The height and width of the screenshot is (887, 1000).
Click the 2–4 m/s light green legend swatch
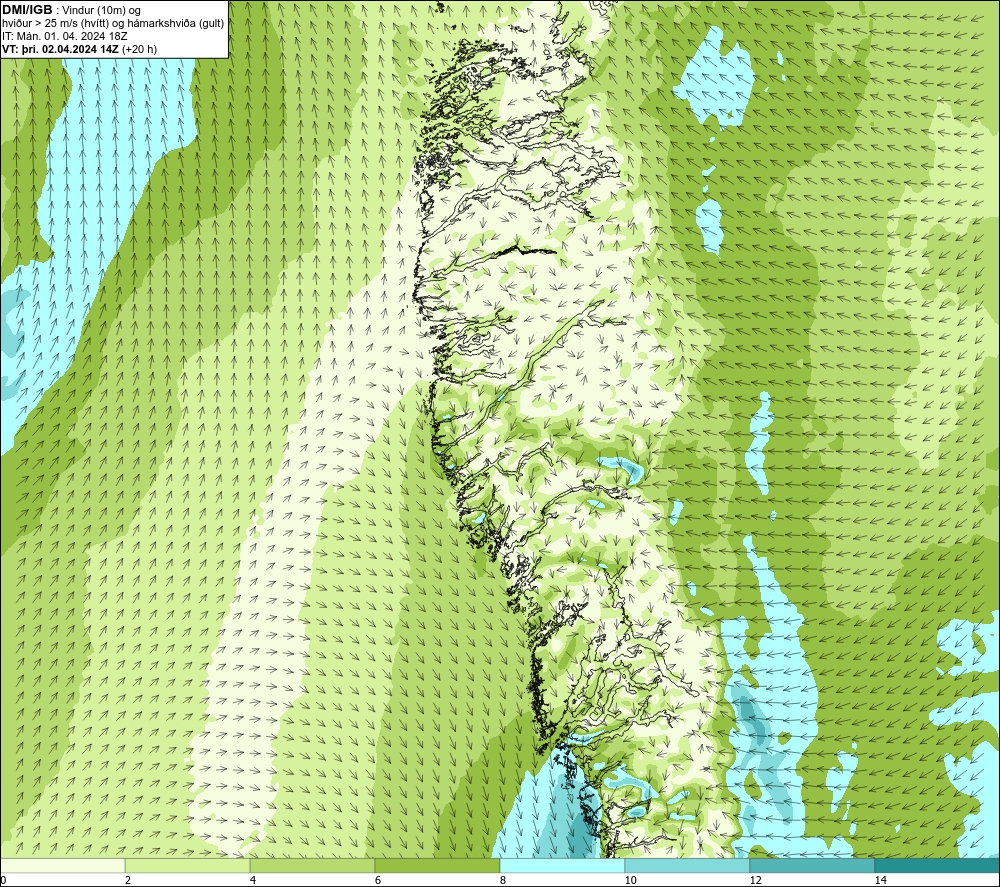pyautogui.click(x=188, y=865)
